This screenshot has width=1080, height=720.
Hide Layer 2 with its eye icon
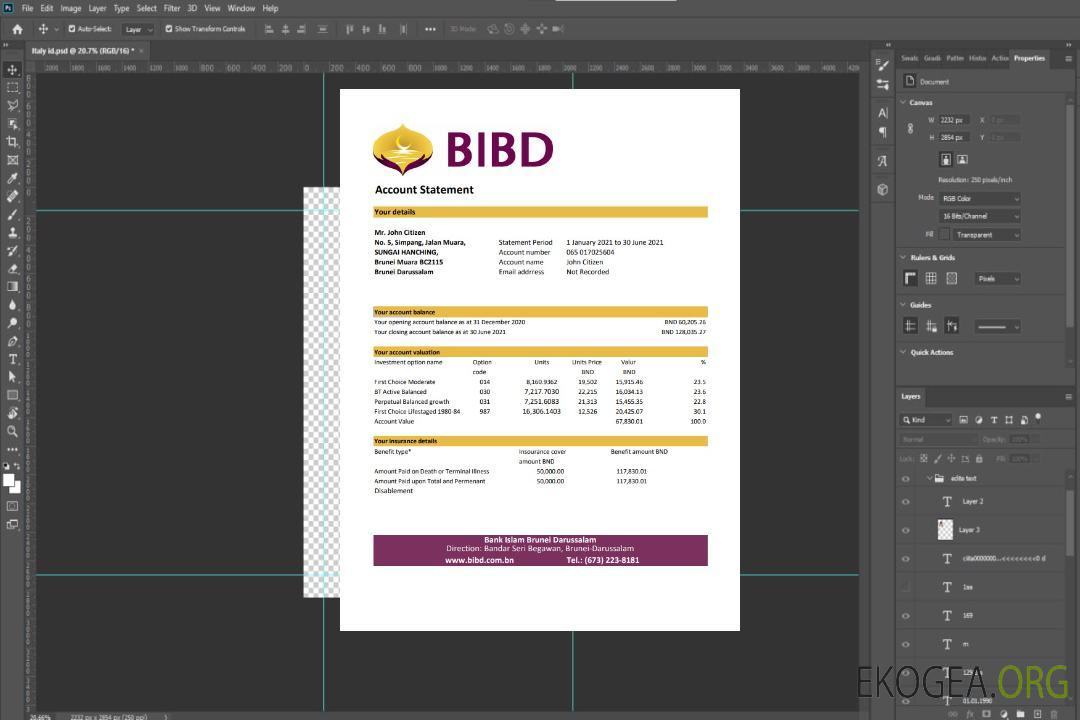tap(906, 502)
